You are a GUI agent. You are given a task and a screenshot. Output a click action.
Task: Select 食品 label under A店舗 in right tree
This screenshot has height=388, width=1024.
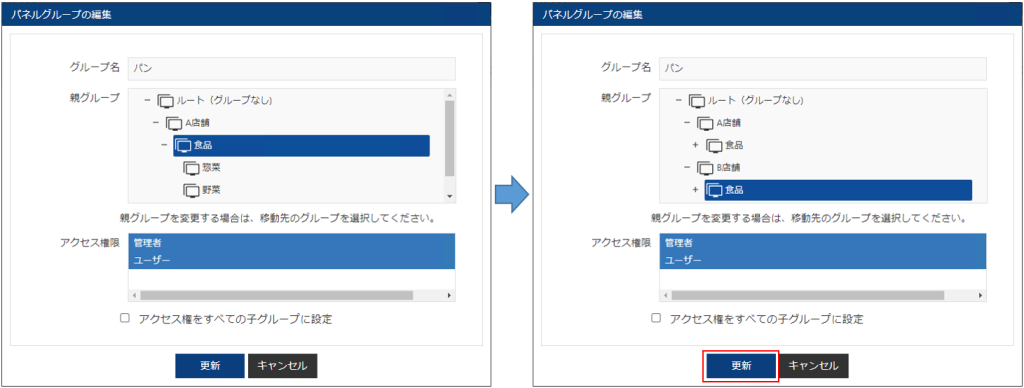pos(735,146)
